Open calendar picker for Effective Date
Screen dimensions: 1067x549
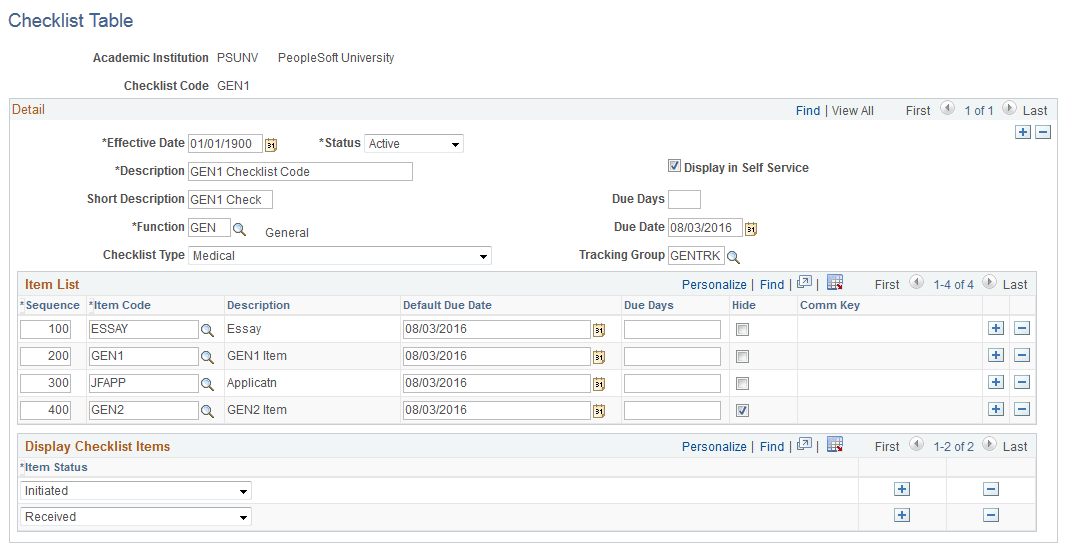(x=271, y=144)
